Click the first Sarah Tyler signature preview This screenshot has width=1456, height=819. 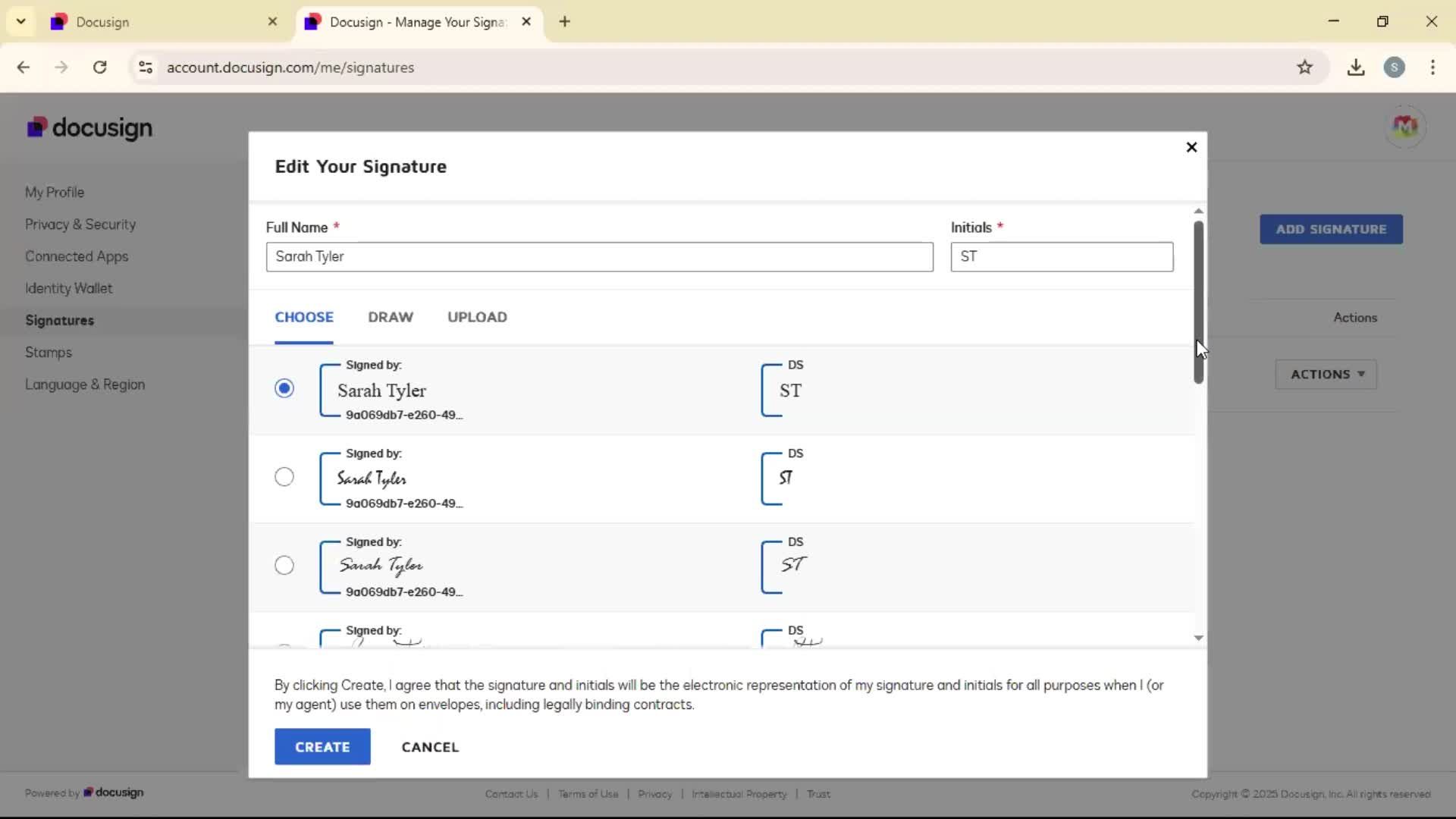pos(391,391)
